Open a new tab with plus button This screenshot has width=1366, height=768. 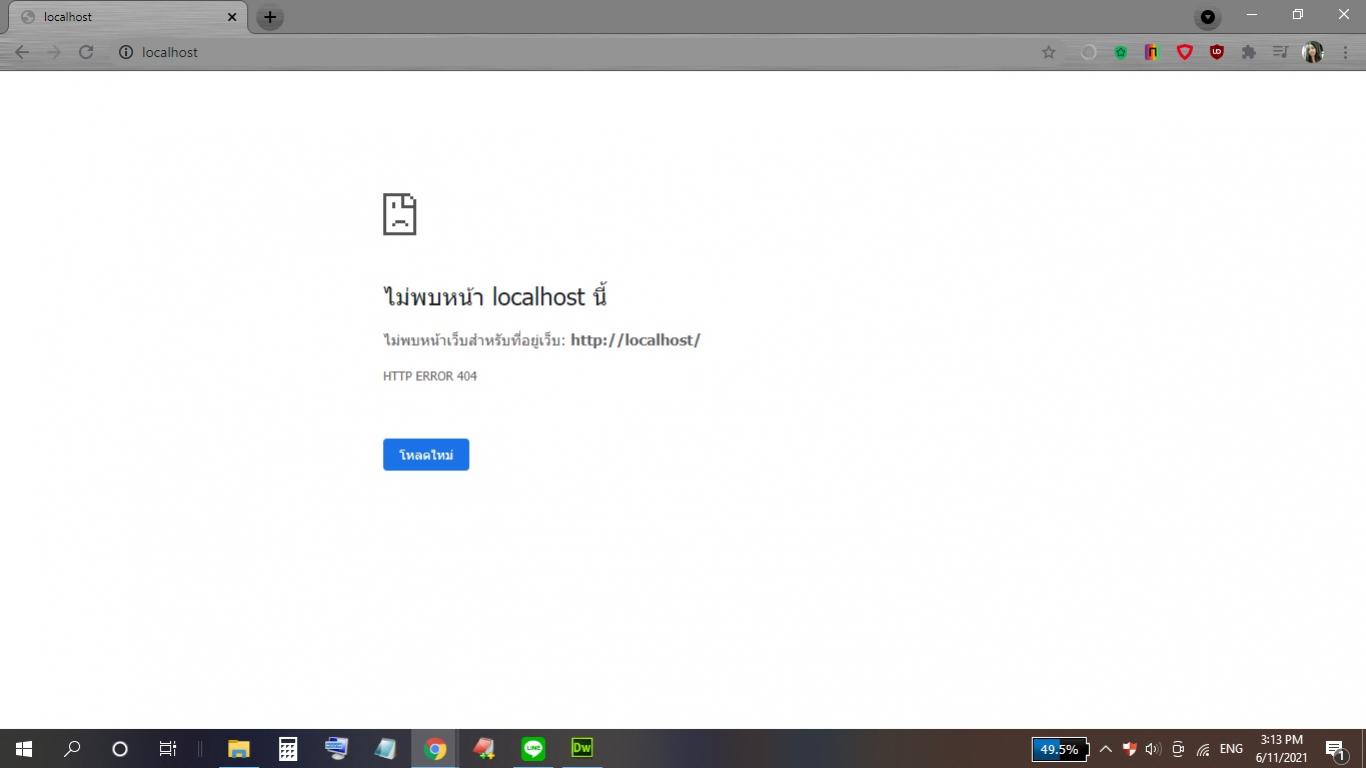[270, 17]
